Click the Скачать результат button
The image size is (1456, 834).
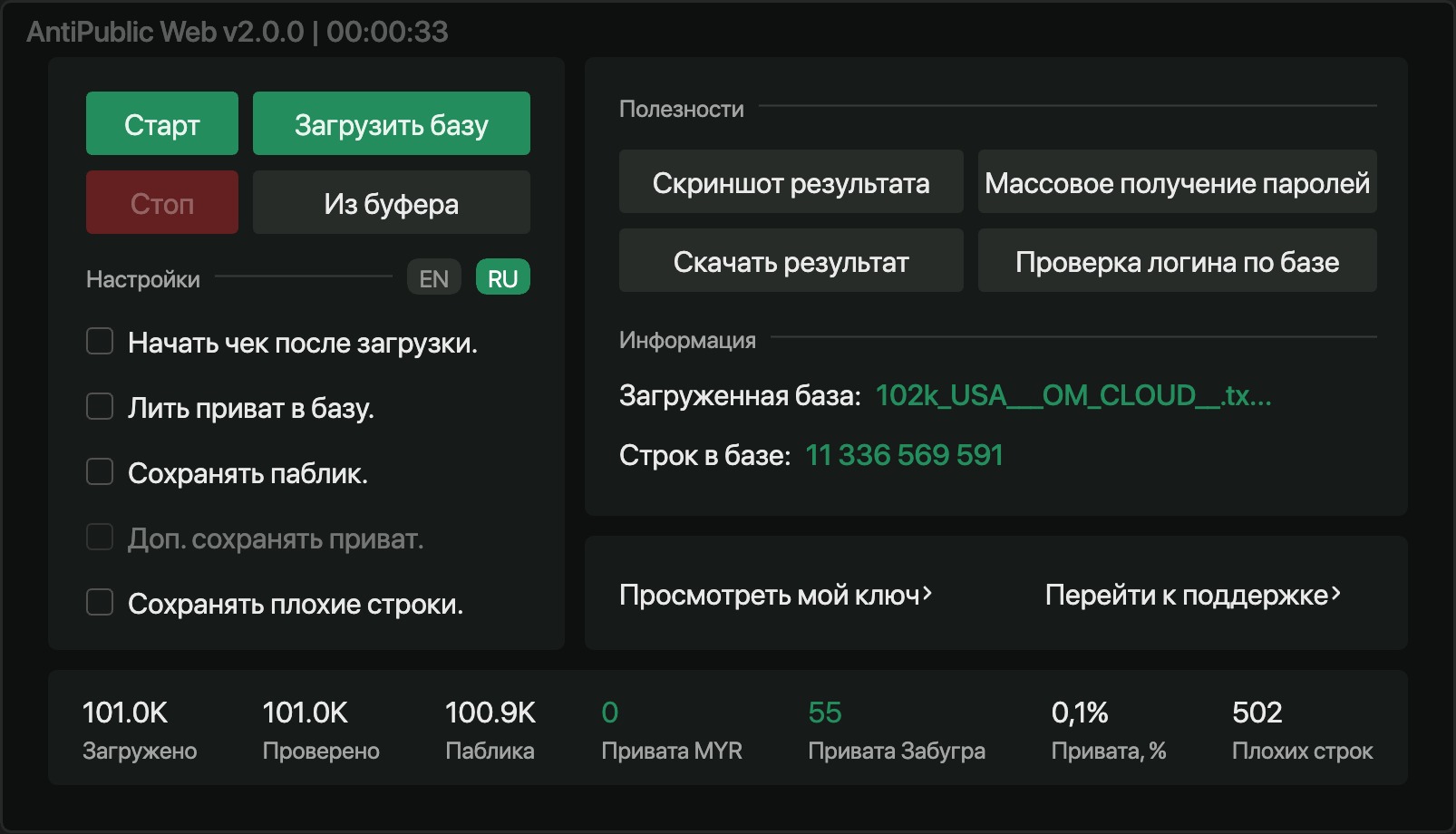pos(791,261)
